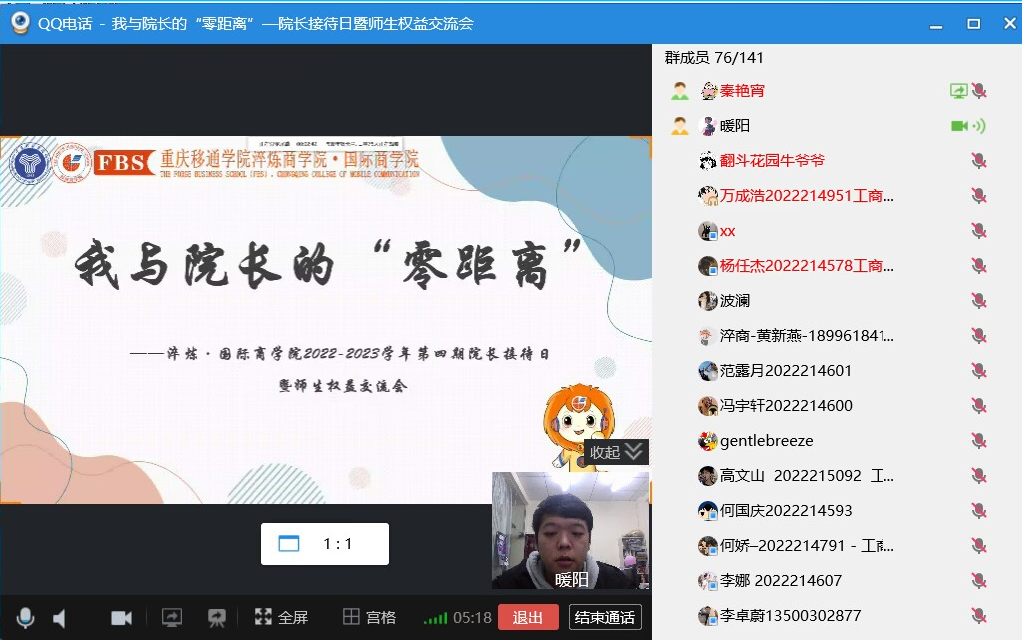Click the screen-share icon beside 秦艳宵
The image size is (1022, 640).
point(958,91)
